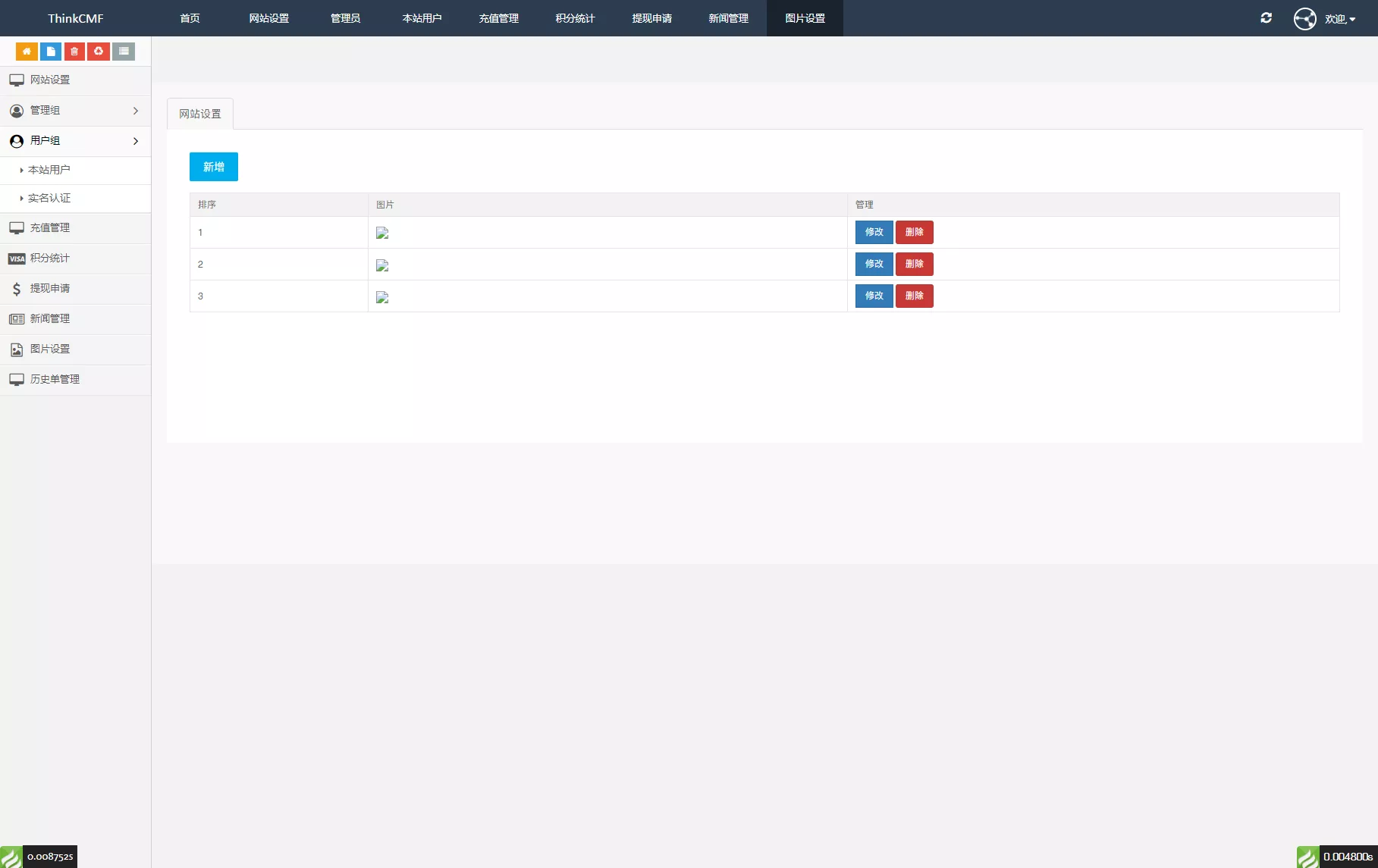The height and width of the screenshot is (868, 1378).
Task: Click the blue document shortcut icon
Action: tap(51, 52)
